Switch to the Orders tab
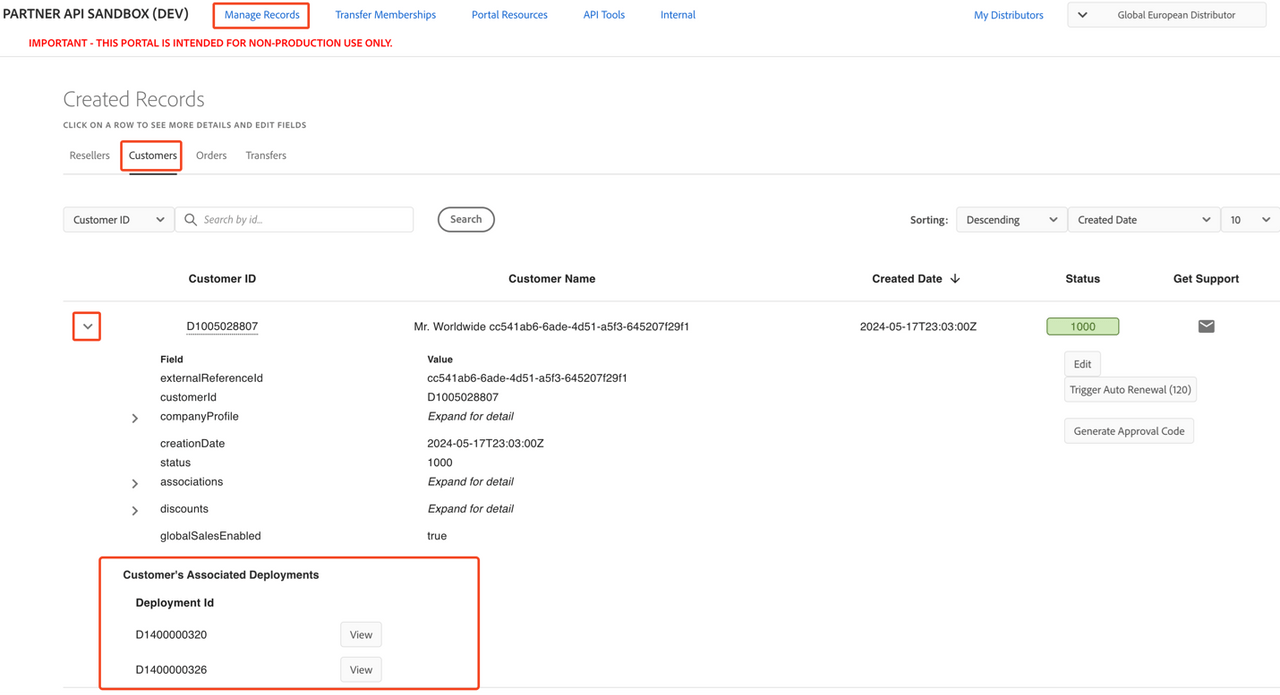 pos(211,156)
